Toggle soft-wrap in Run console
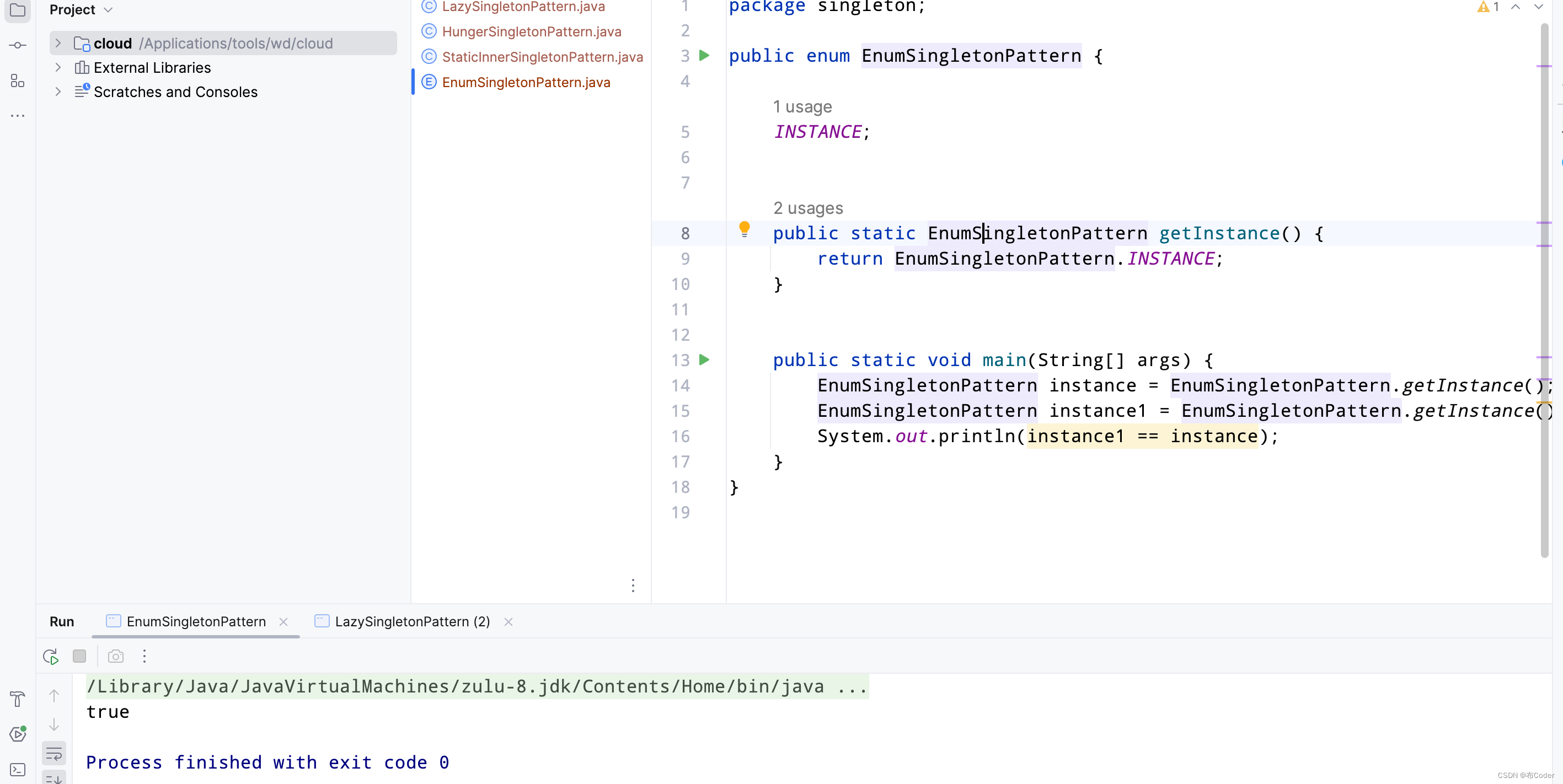The image size is (1563, 784). 54,754
